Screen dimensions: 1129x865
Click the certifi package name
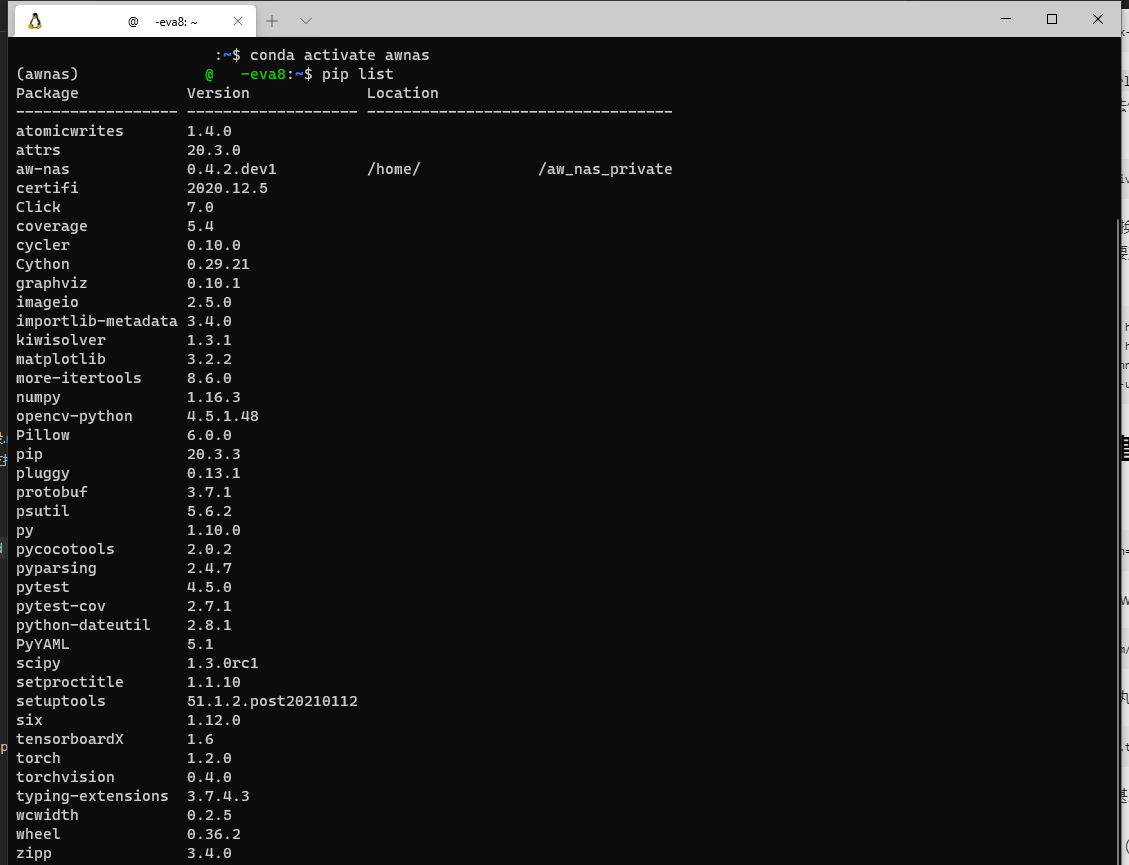coord(47,188)
